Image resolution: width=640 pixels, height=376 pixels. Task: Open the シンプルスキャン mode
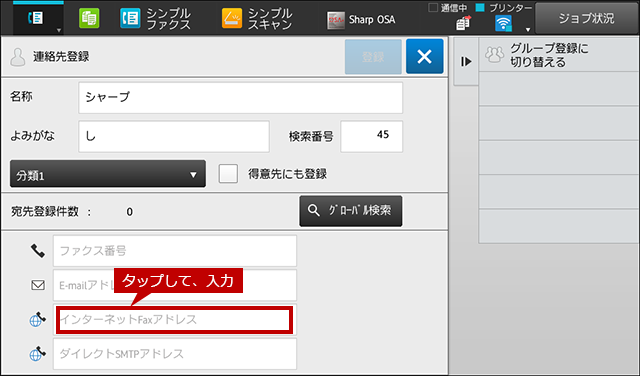(x=257, y=19)
